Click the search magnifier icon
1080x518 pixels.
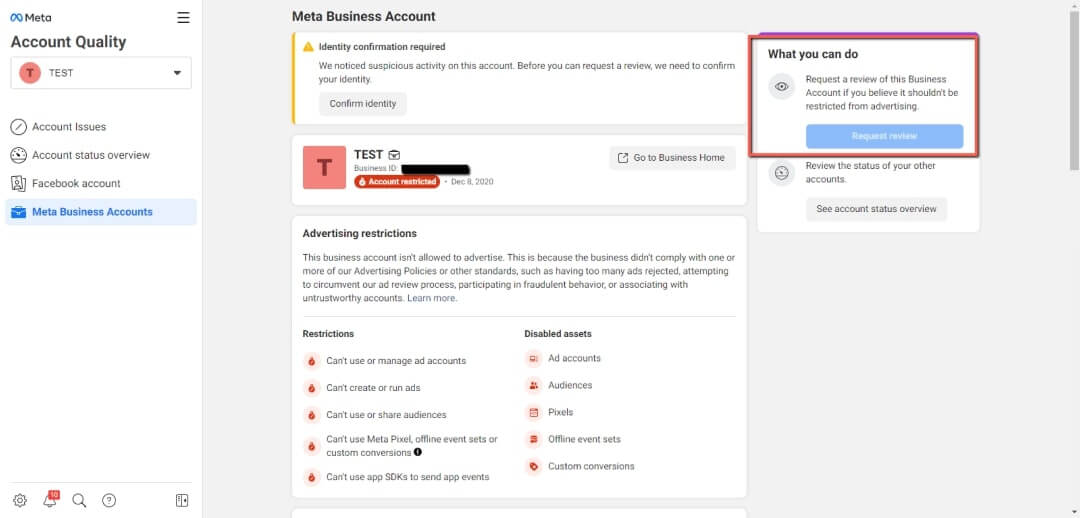[80, 500]
